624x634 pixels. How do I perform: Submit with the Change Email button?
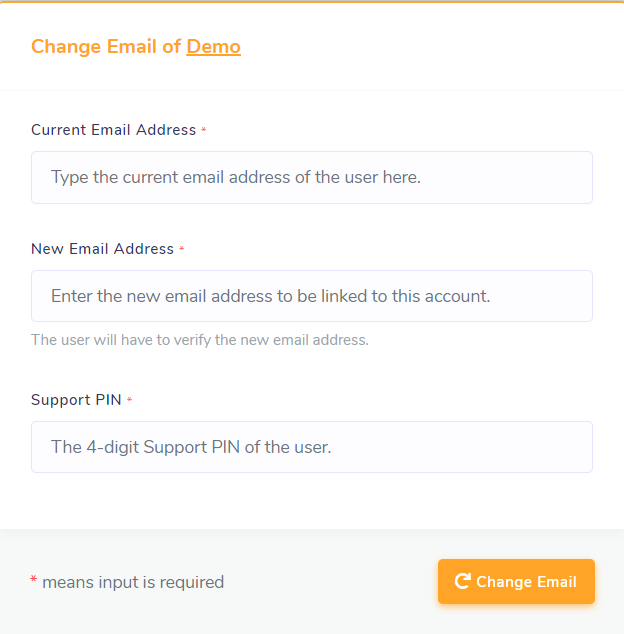[516, 581]
